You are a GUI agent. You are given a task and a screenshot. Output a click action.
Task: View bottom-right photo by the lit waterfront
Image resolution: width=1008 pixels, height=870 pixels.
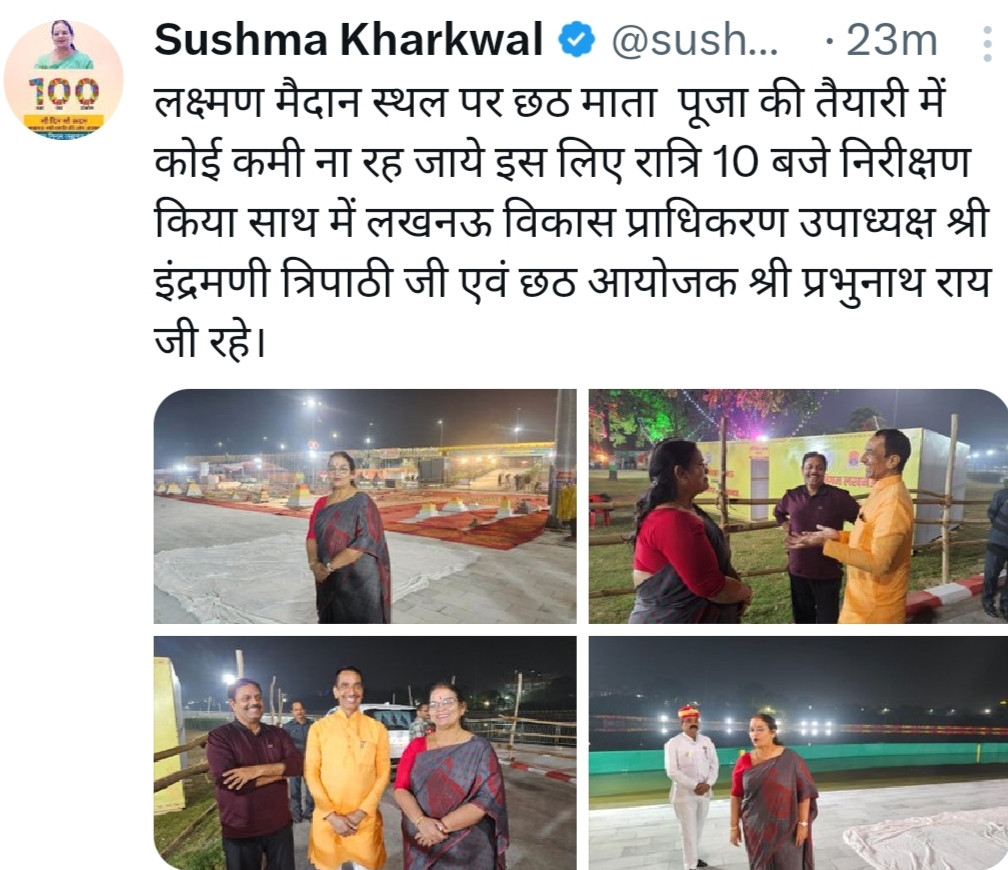coord(798,753)
